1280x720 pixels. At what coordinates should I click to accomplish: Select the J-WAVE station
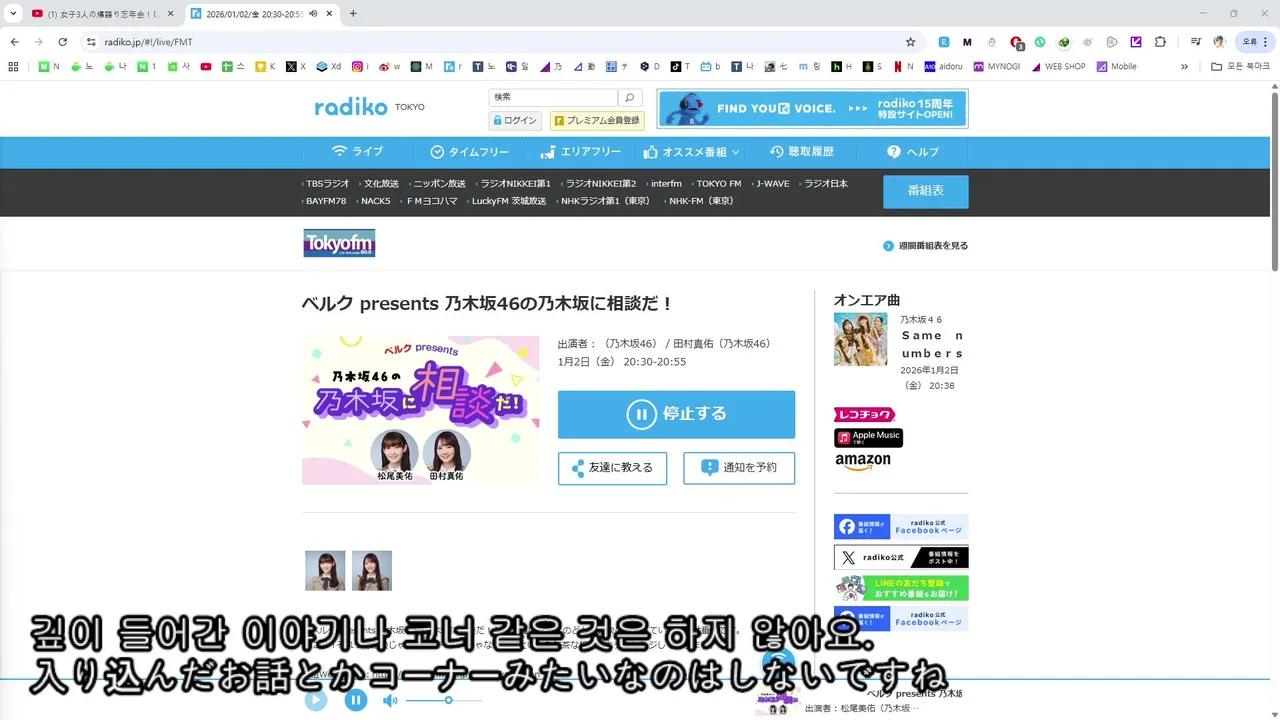pyautogui.click(x=772, y=184)
